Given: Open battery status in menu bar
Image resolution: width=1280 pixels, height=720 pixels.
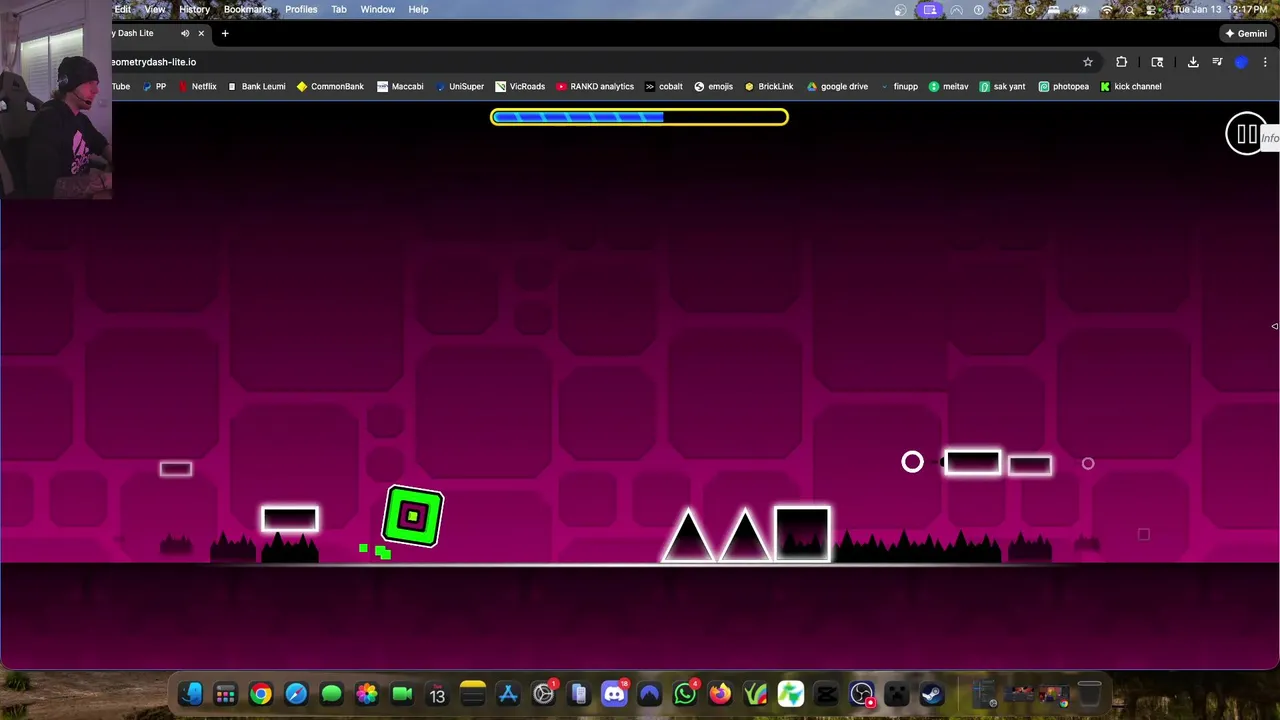Looking at the screenshot, I should 1080,9.
